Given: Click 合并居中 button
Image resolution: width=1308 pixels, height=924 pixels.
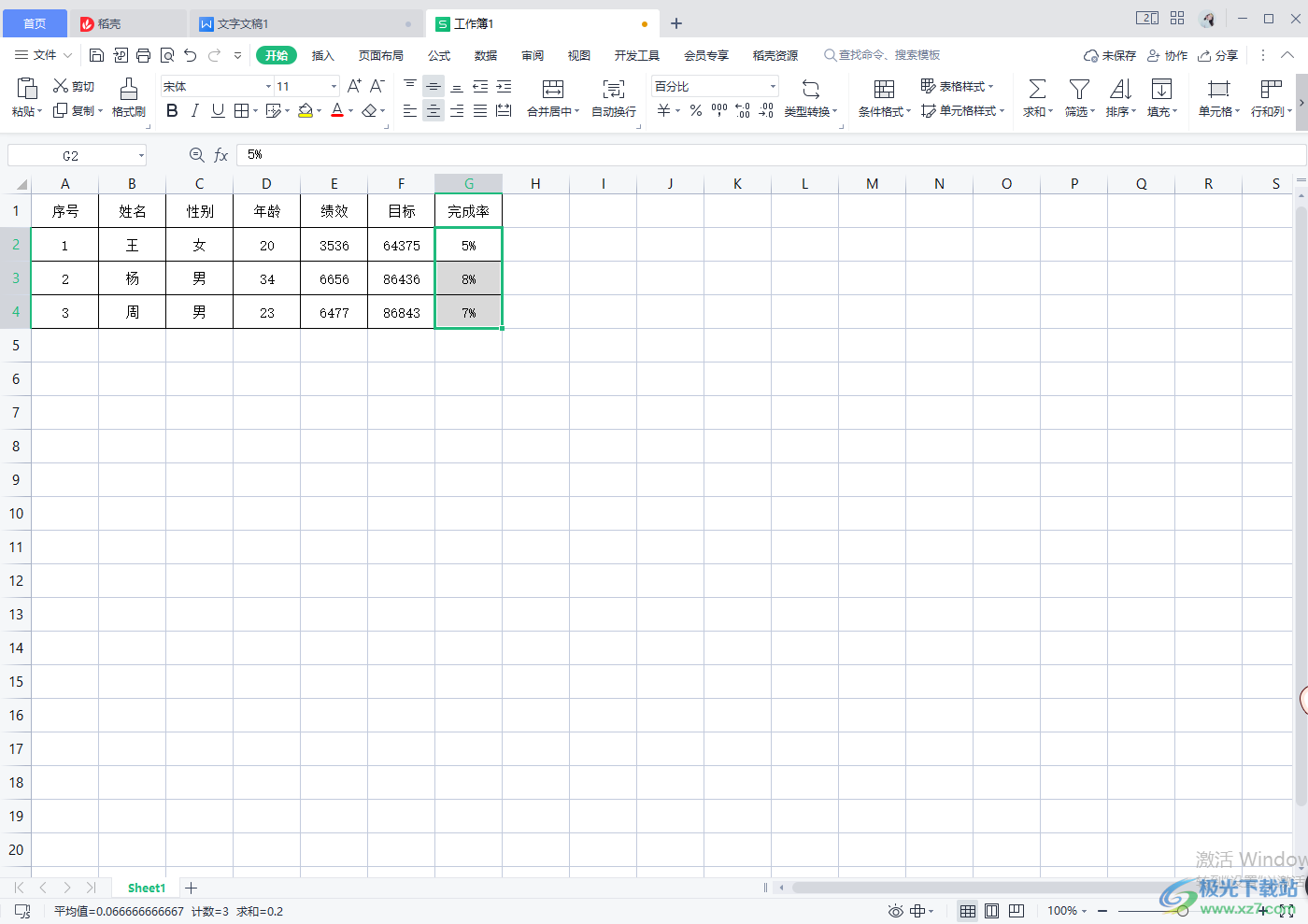Looking at the screenshot, I should pos(553,98).
